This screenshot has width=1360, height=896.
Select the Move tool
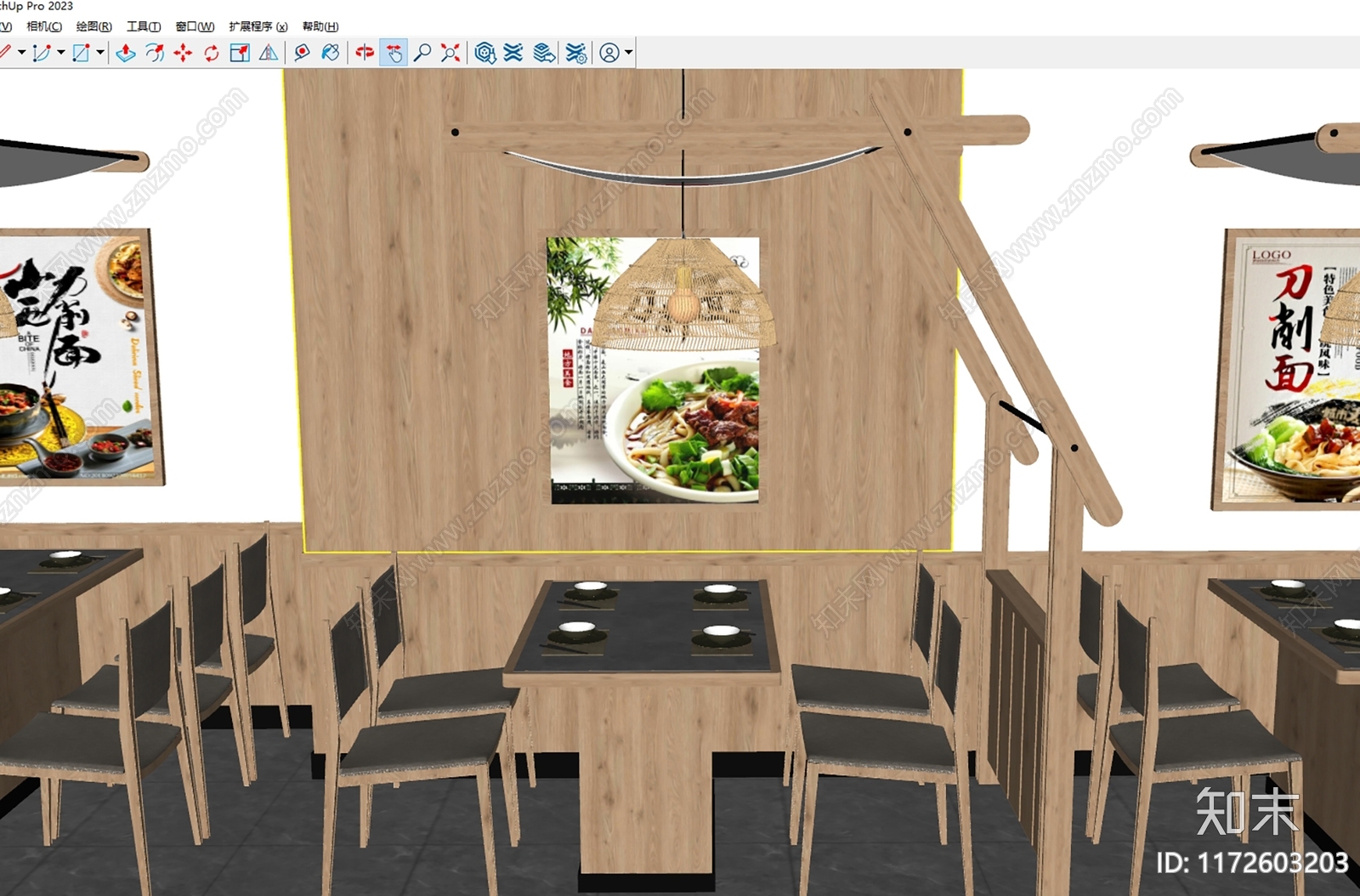point(183,53)
